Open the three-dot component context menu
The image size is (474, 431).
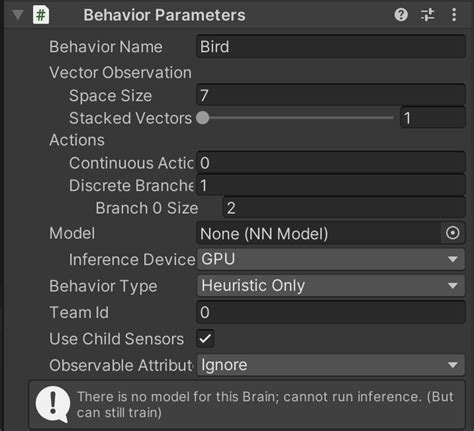pyautogui.click(x=454, y=15)
